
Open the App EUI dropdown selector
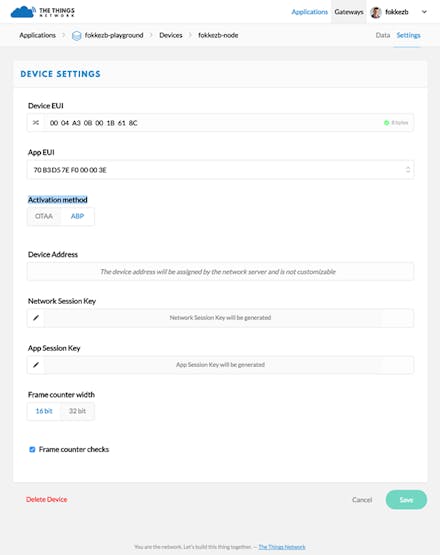click(x=220, y=170)
